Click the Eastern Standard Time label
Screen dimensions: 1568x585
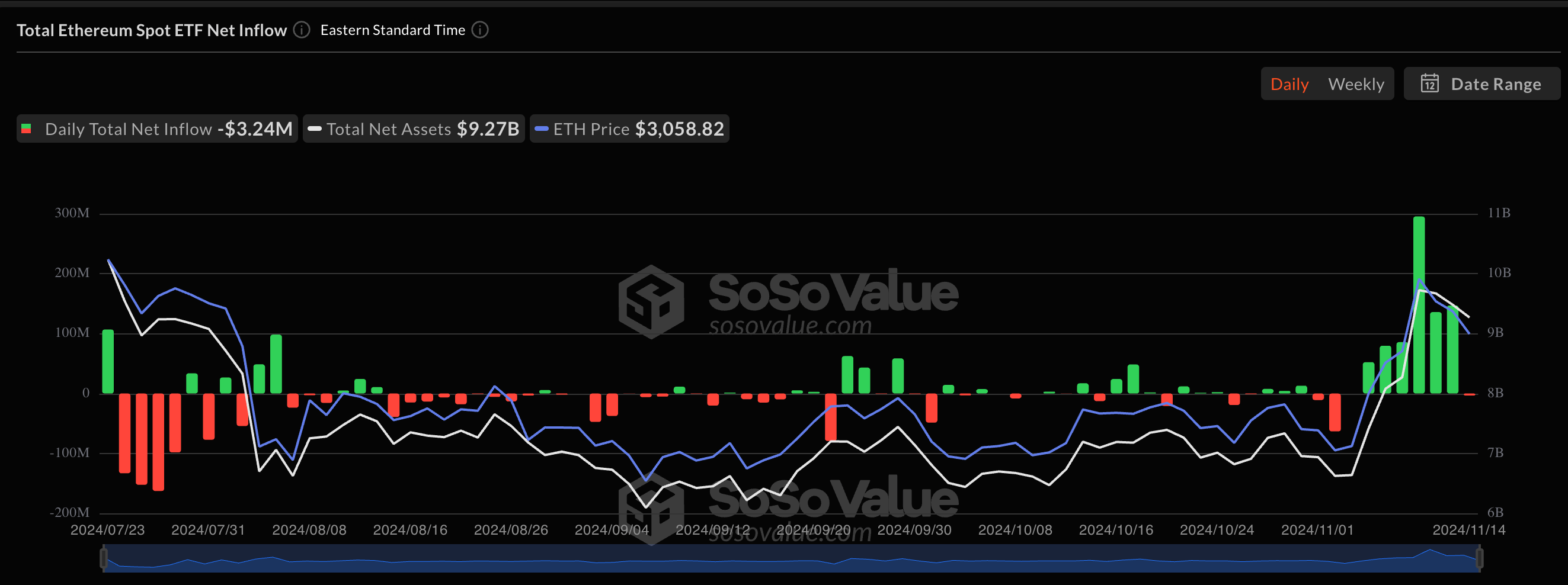click(393, 30)
